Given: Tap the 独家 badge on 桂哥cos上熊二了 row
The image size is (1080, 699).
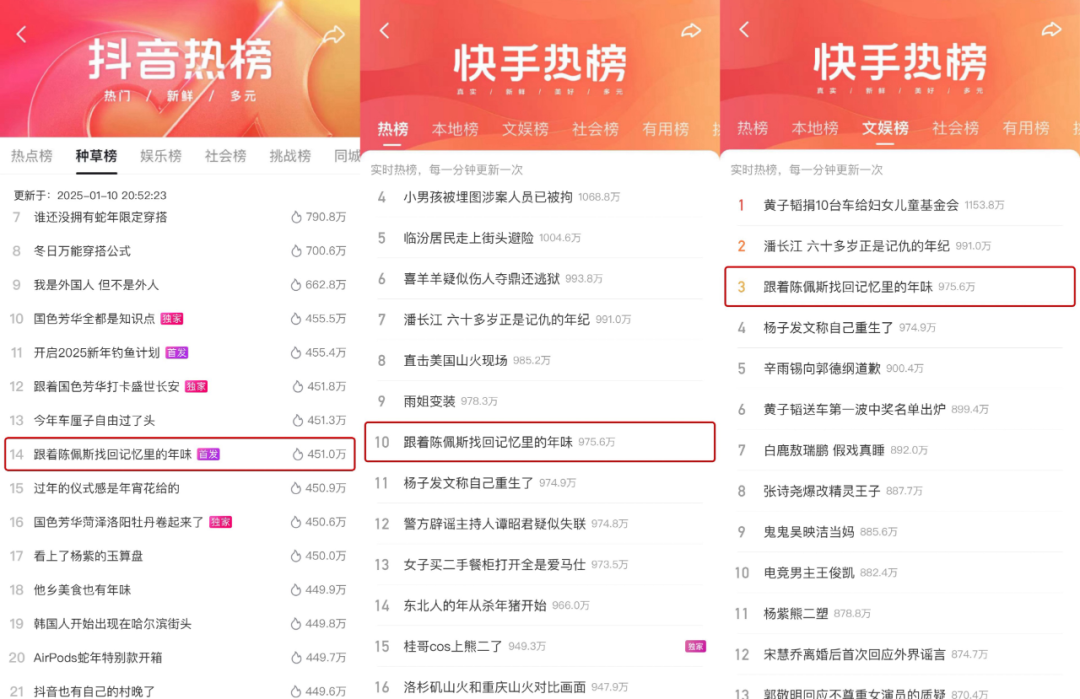Looking at the screenshot, I should coord(696,646).
